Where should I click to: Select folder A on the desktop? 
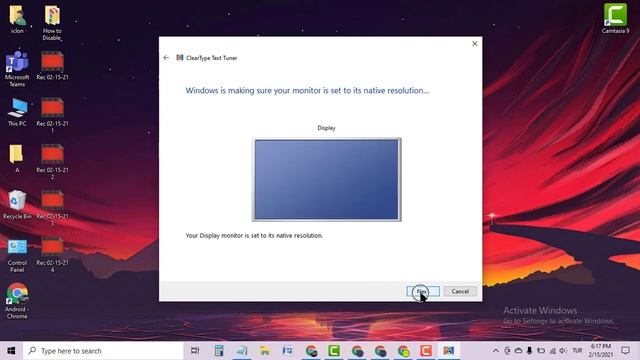(x=17, y=158)
